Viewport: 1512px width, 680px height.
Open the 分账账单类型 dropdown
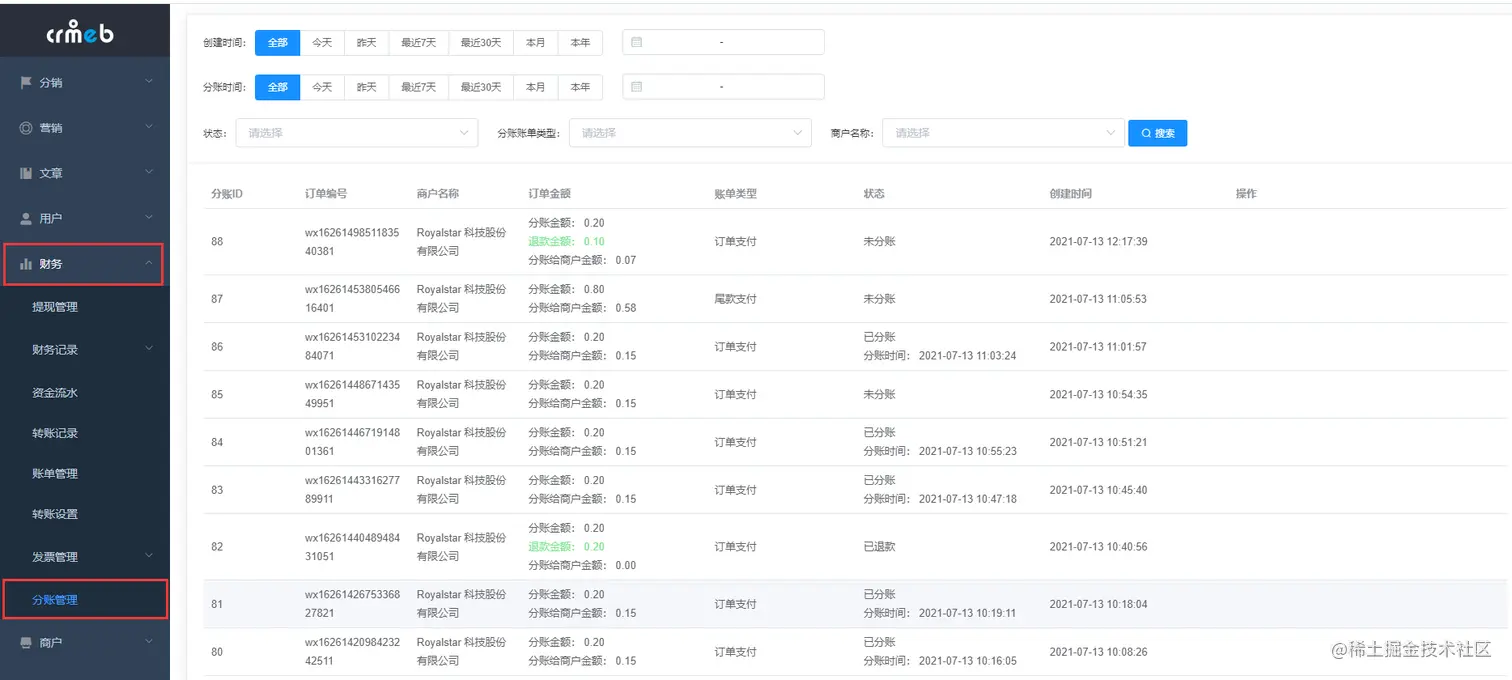pos(690,133)
